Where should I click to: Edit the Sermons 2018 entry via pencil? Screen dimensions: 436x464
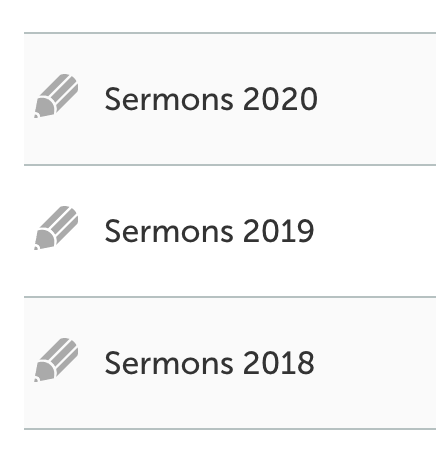[56, 360]
